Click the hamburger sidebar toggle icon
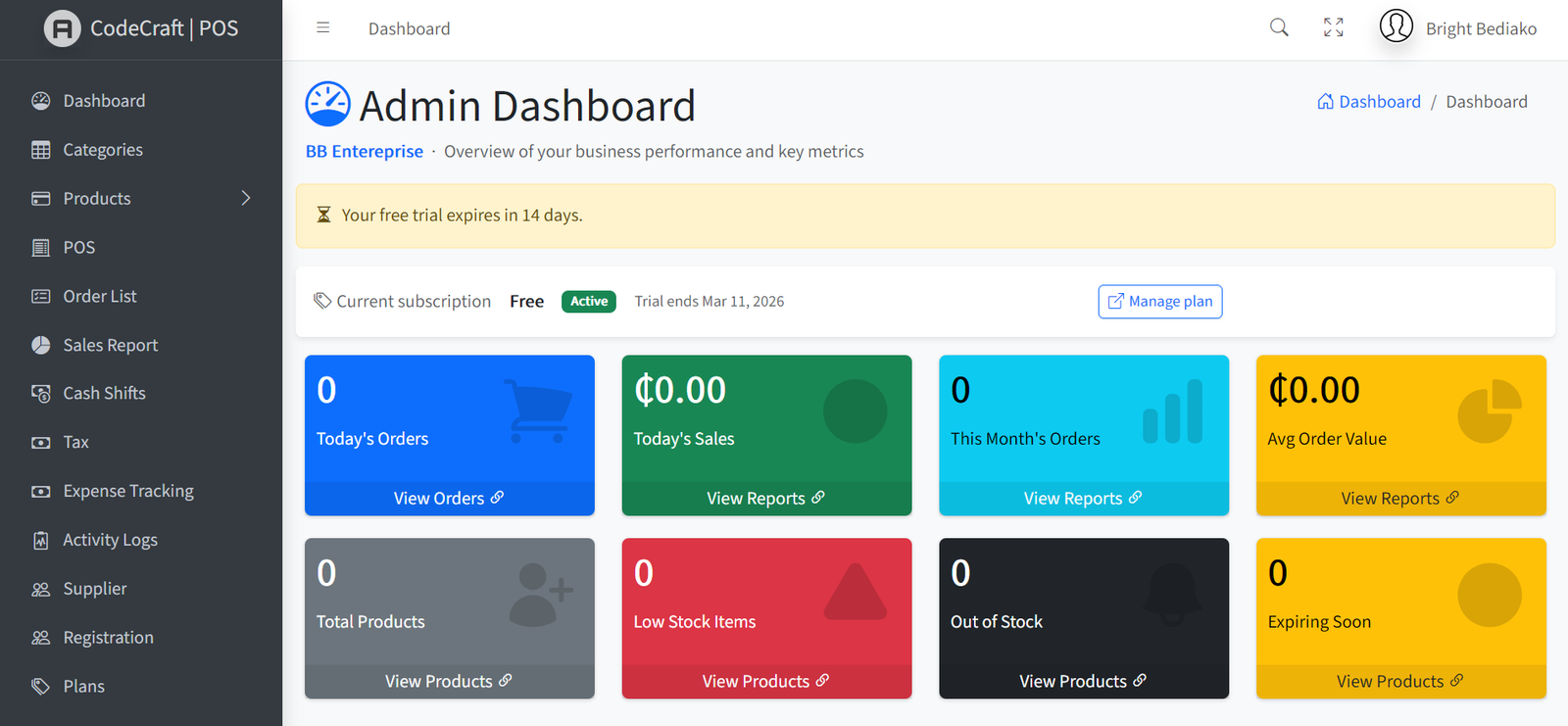The image size is (1568, 726). (322, 28)
